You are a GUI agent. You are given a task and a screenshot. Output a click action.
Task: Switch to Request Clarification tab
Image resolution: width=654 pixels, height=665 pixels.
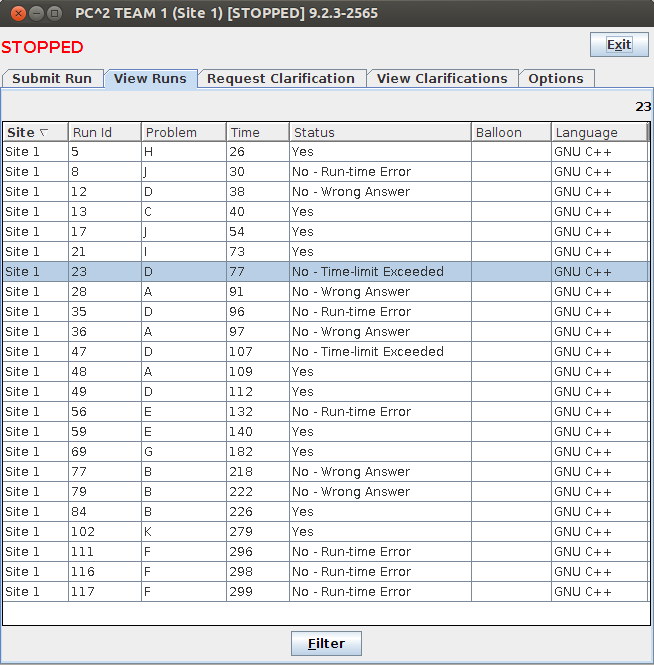[280, 79]
